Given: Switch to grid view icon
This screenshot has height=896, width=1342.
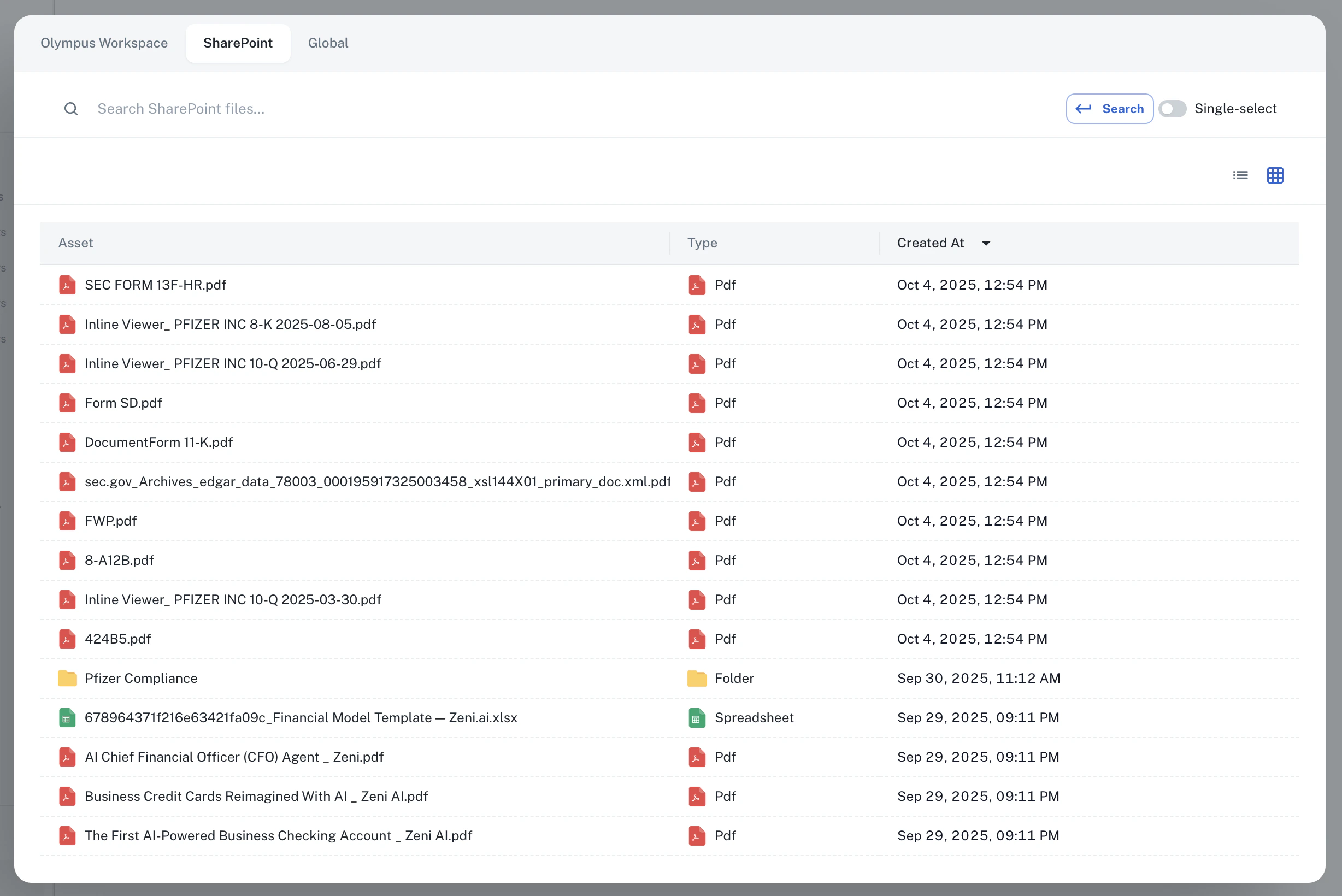Looking at the screenshot, I should click(1275, 175).
